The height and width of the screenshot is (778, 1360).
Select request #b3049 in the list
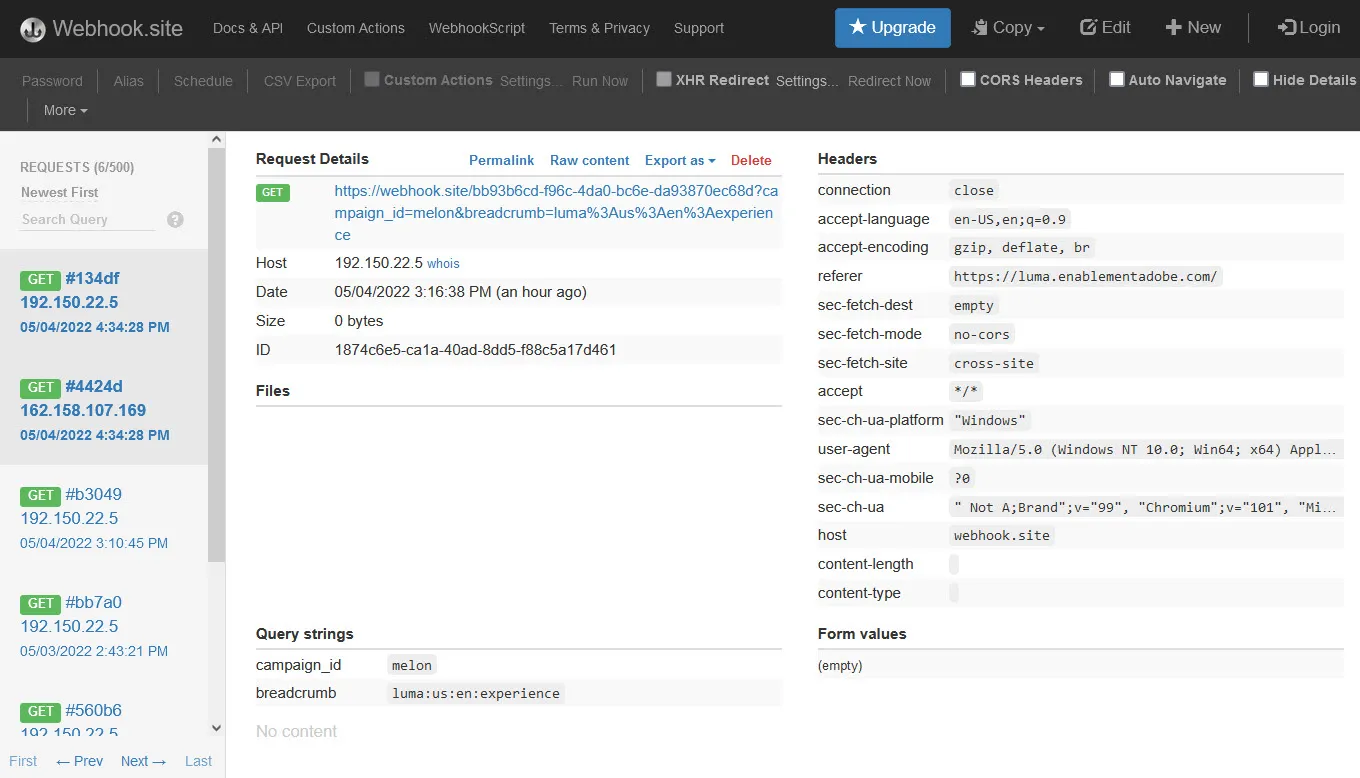104,518
